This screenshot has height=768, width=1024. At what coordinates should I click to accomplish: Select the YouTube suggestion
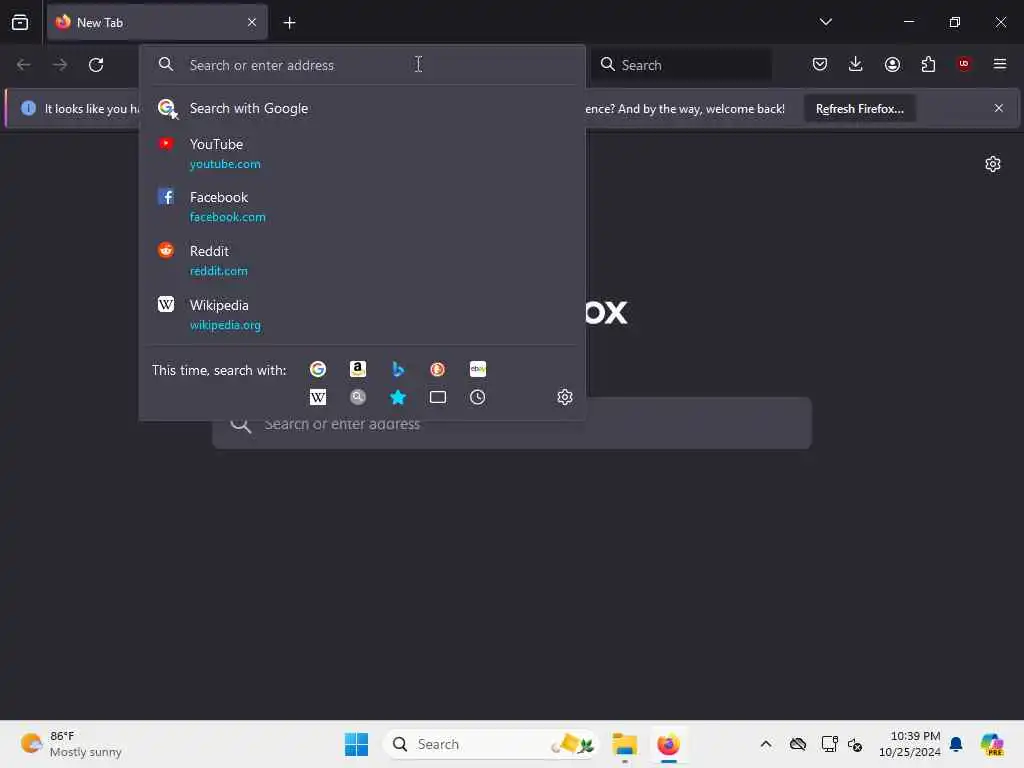[x=362, y=153]
